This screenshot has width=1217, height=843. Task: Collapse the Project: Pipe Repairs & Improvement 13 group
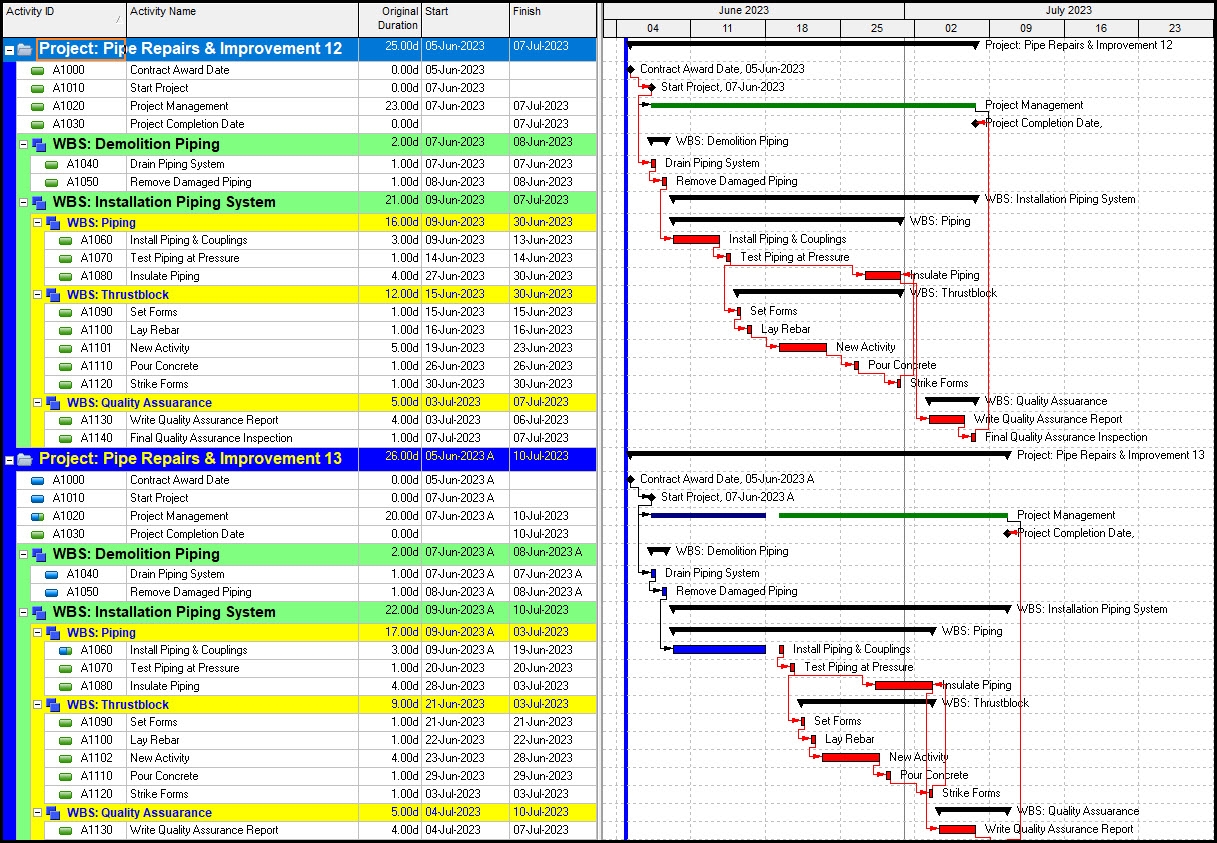tap(9, 459)
